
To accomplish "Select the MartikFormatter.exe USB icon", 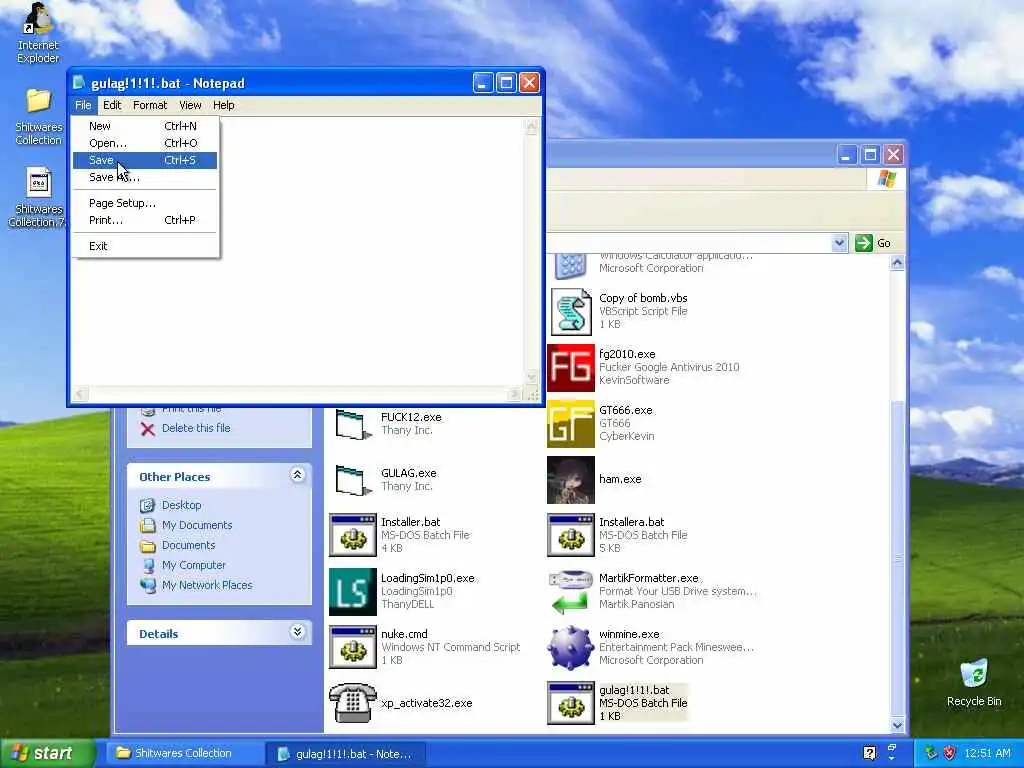I will (569, 592).
